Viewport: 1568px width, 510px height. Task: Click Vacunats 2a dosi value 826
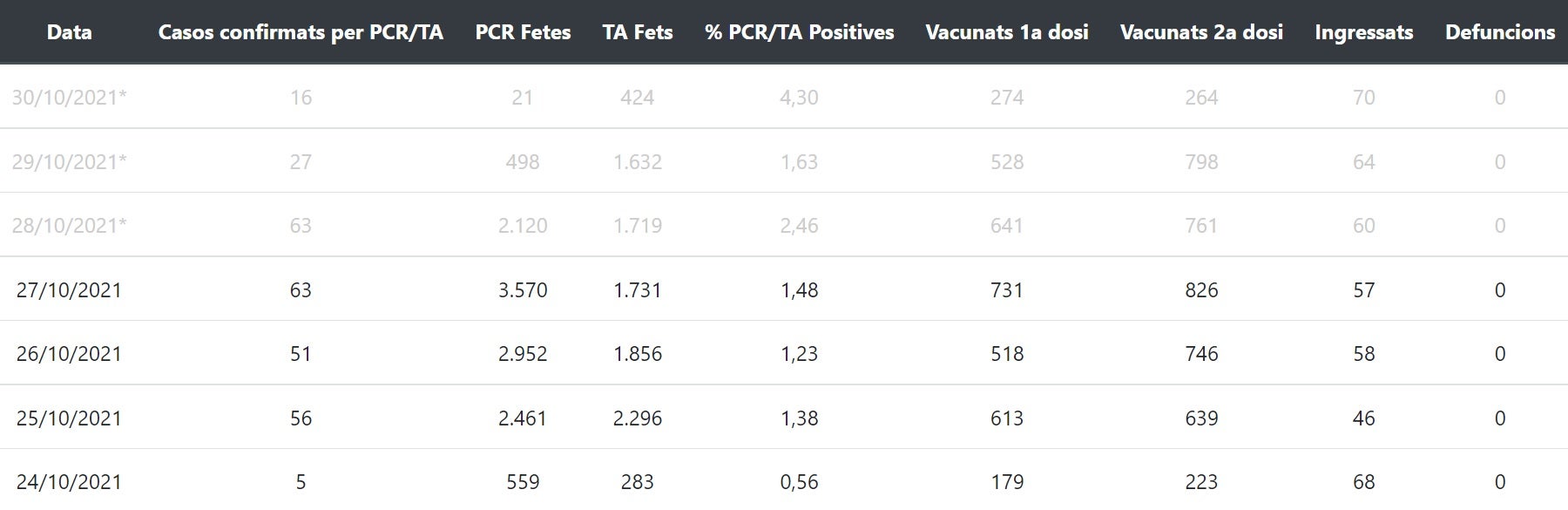pos(1201,290)
